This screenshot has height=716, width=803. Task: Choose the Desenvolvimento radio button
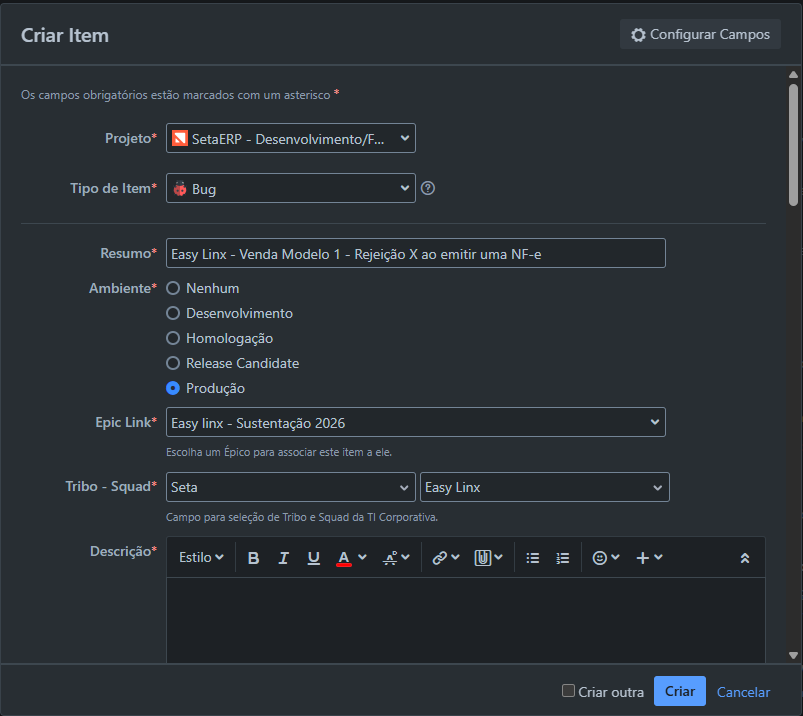coord(173,313)
